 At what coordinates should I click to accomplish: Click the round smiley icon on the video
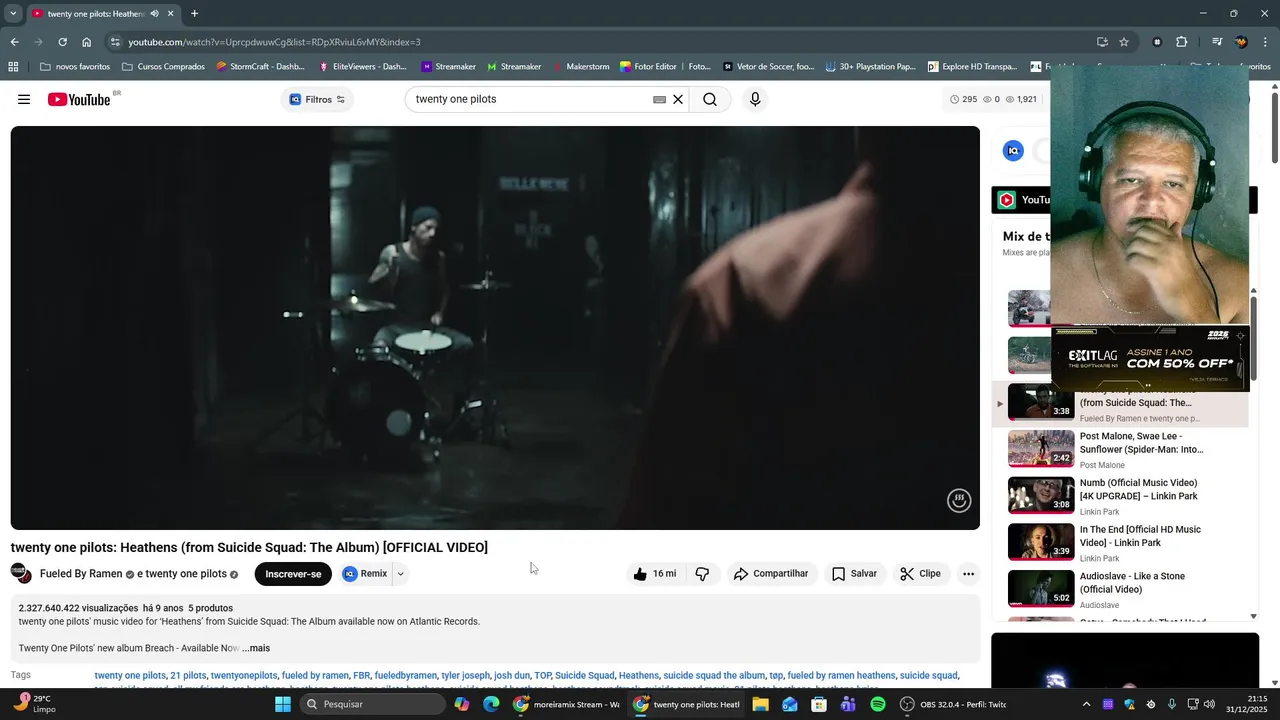959,501
